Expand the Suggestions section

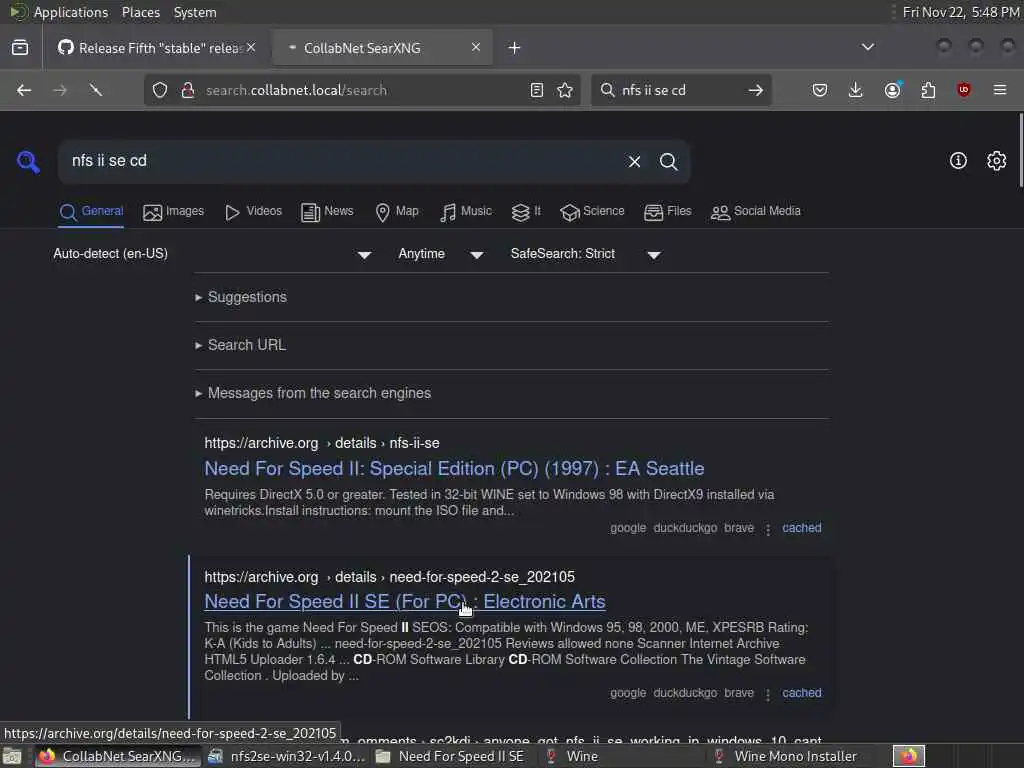pos(241,297)
